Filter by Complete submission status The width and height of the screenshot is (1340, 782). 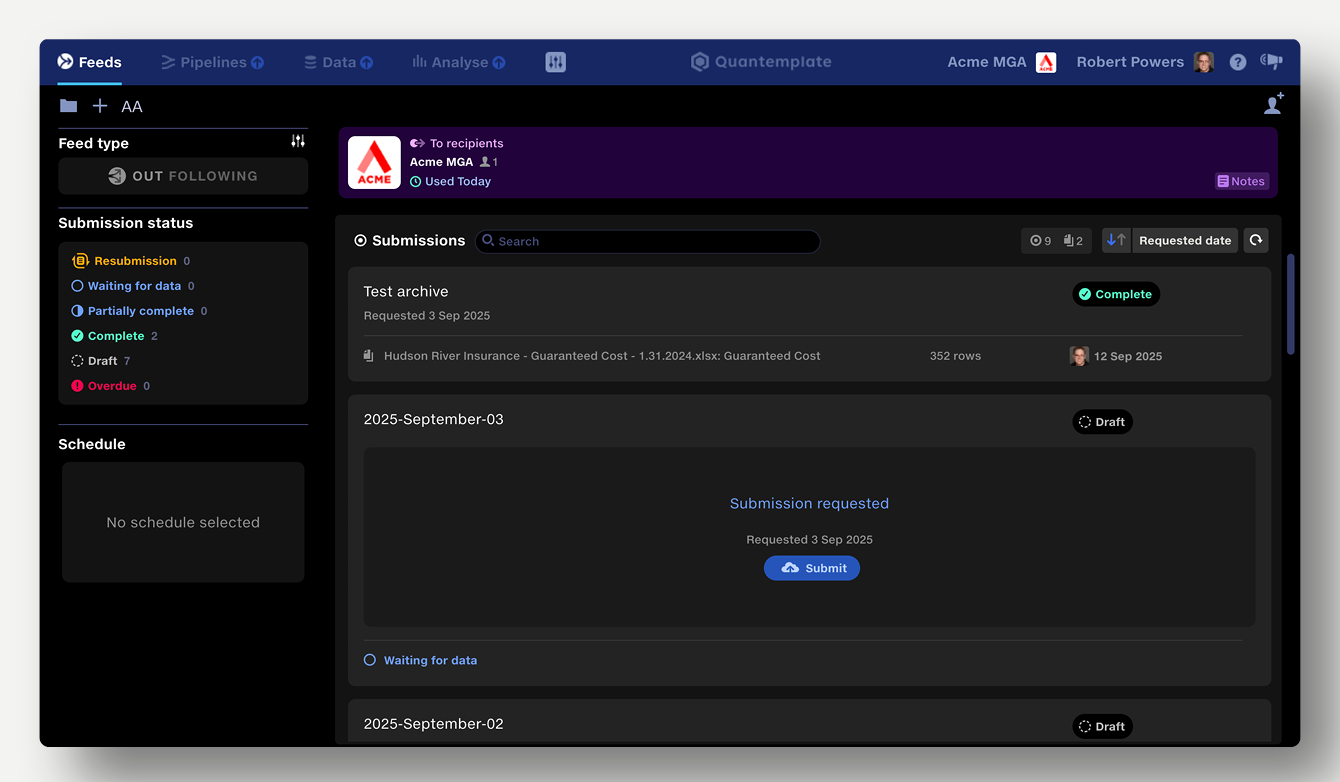pos(115,336)
